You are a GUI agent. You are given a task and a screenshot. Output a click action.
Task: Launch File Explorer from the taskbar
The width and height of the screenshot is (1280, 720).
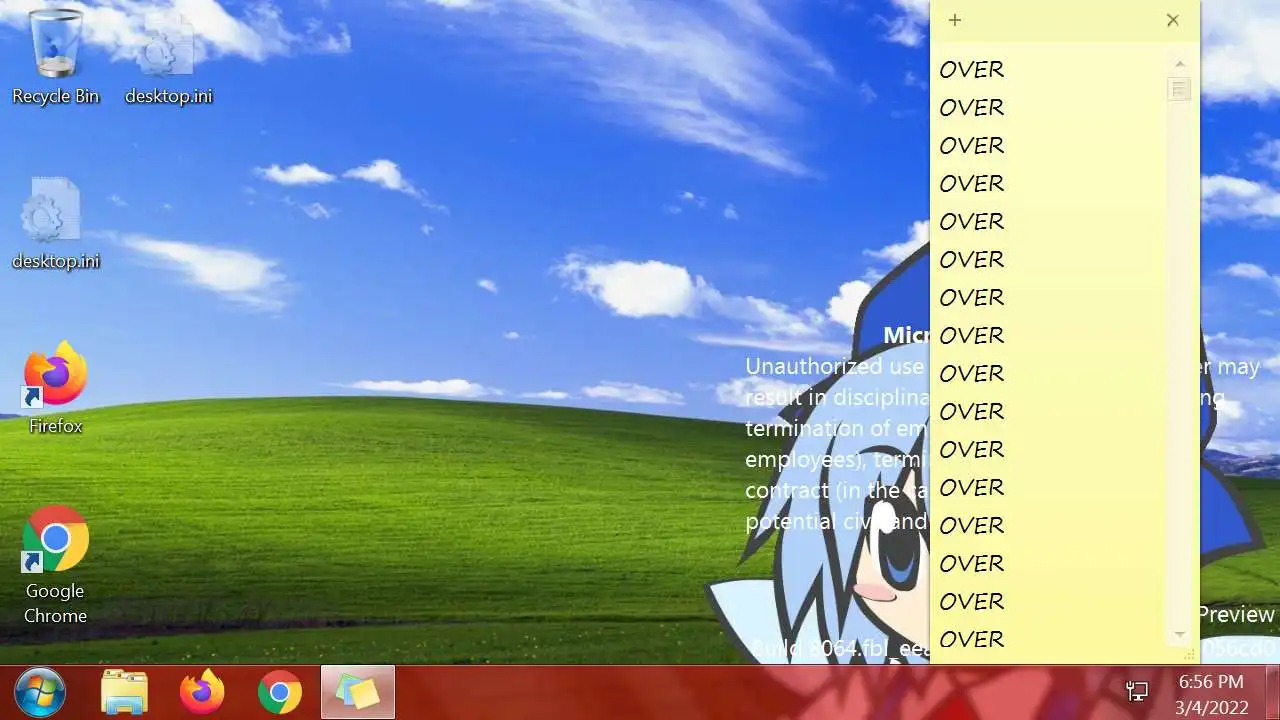coord(125,692)
